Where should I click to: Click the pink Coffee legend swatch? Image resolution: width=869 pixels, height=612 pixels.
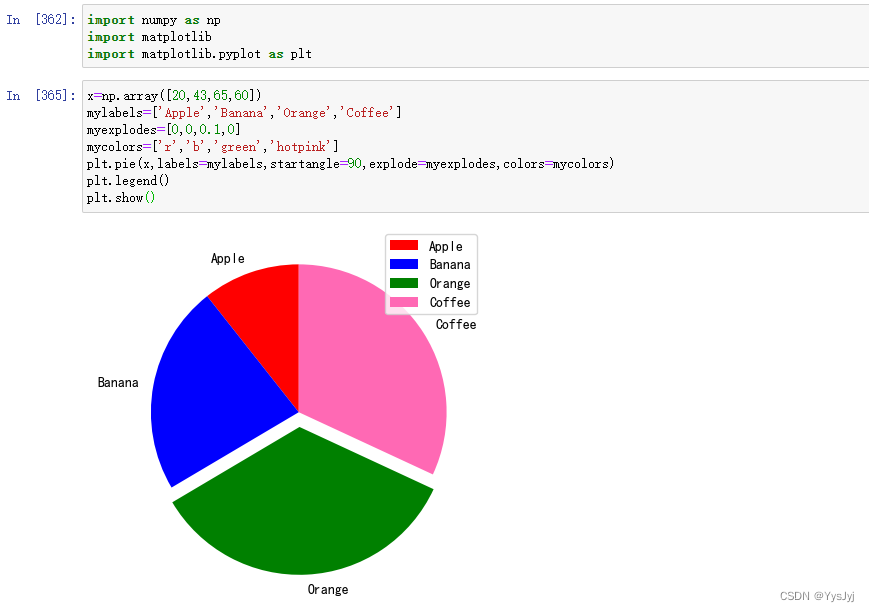click(x=404, y=302)
